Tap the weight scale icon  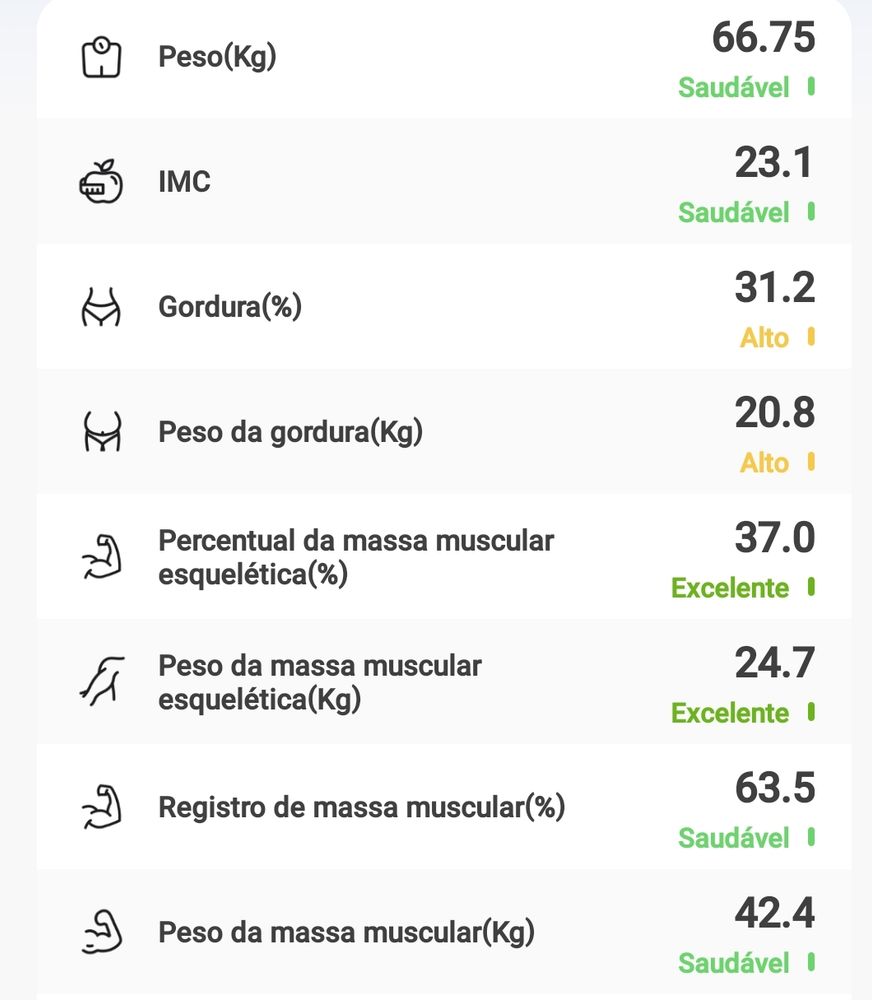(100, 57)
